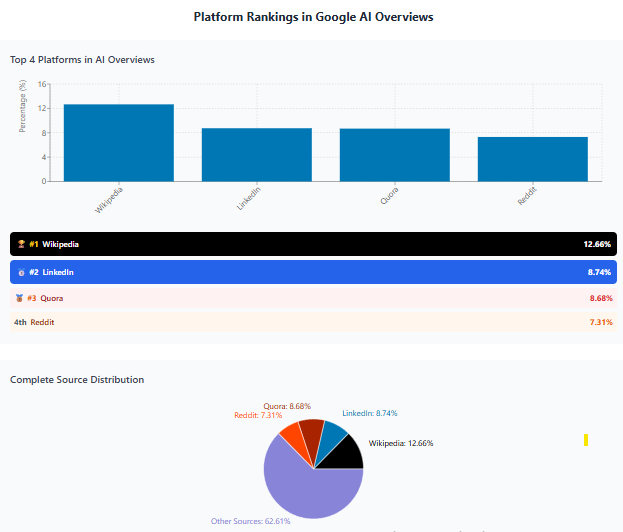Click the 12.66% value in Wikipedia row

pyautogui.click(x=597, y=244)
